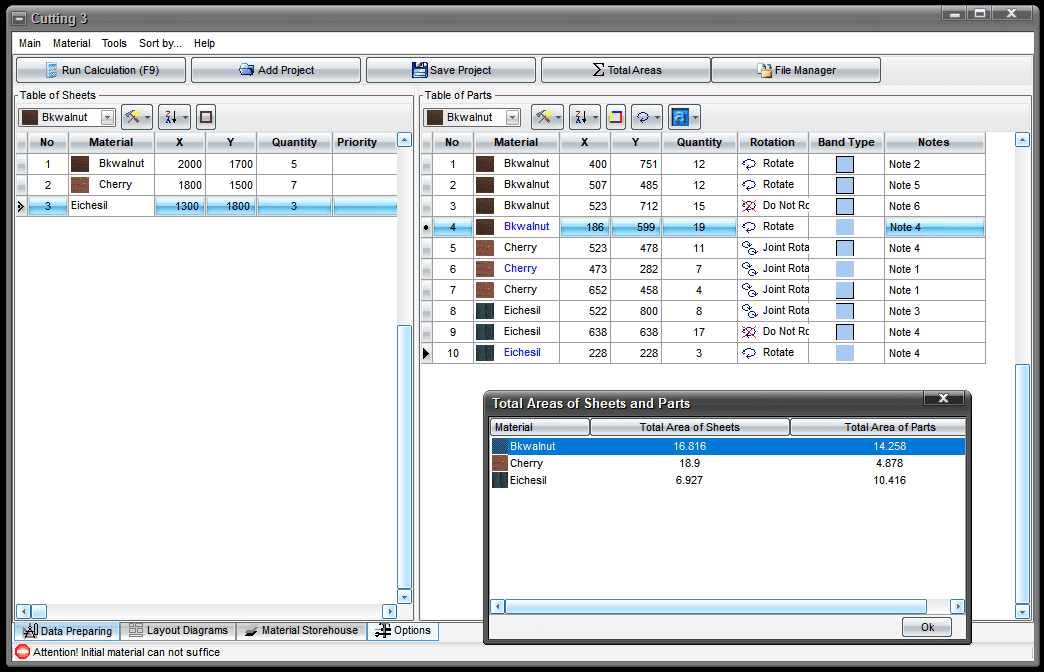Click the square sheet icon in Table of Sheets toolbar

(x=206, y=117)
